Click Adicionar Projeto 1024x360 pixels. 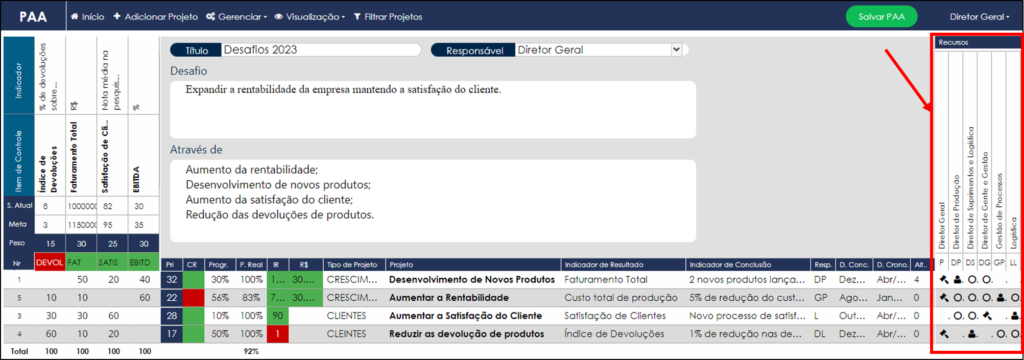click(x=155, y=16)
